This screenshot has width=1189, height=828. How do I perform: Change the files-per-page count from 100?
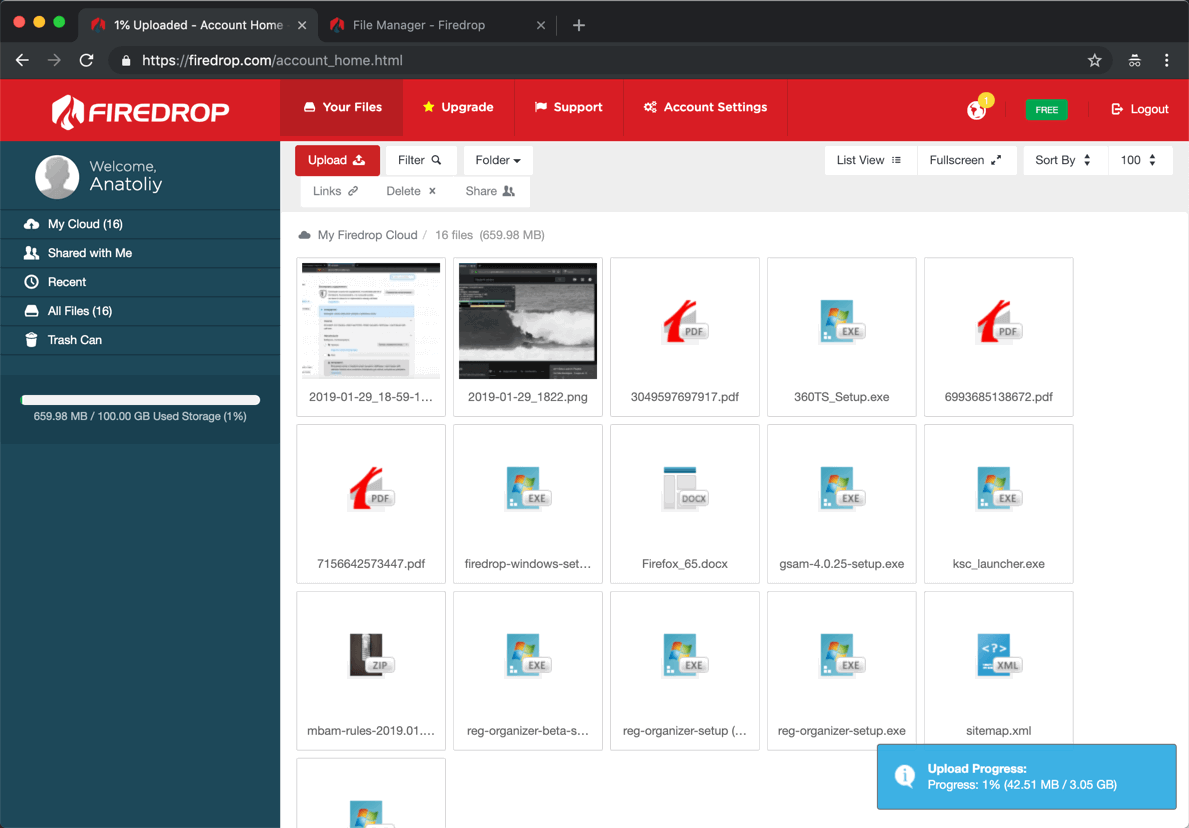[1139, 159]
